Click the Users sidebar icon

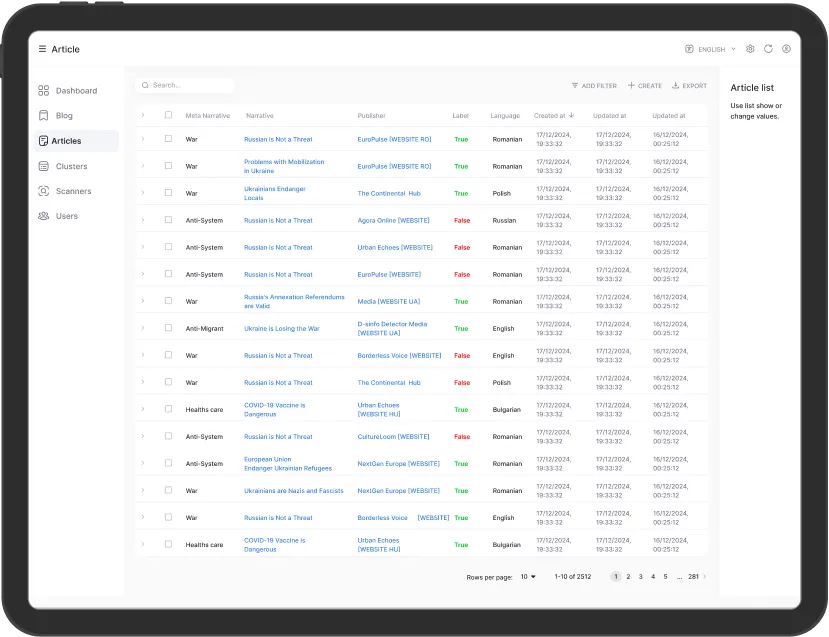click(x=43, y=216)
